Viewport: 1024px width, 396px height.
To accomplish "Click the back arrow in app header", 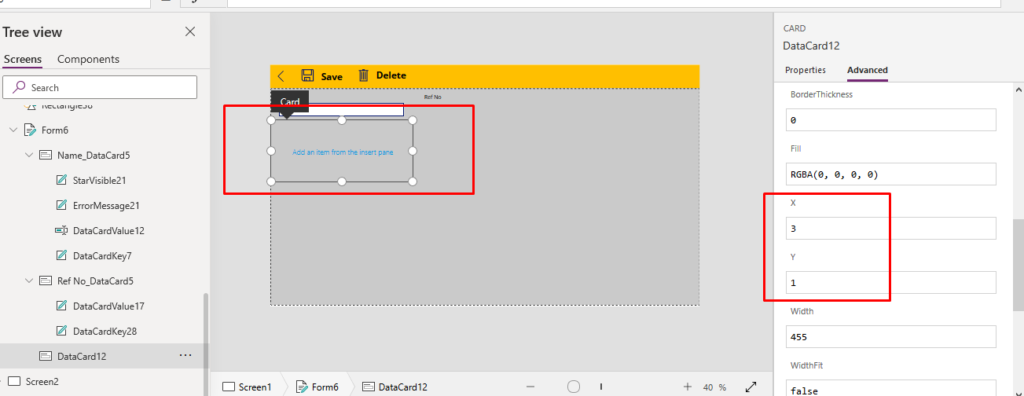I will (281, 76).
